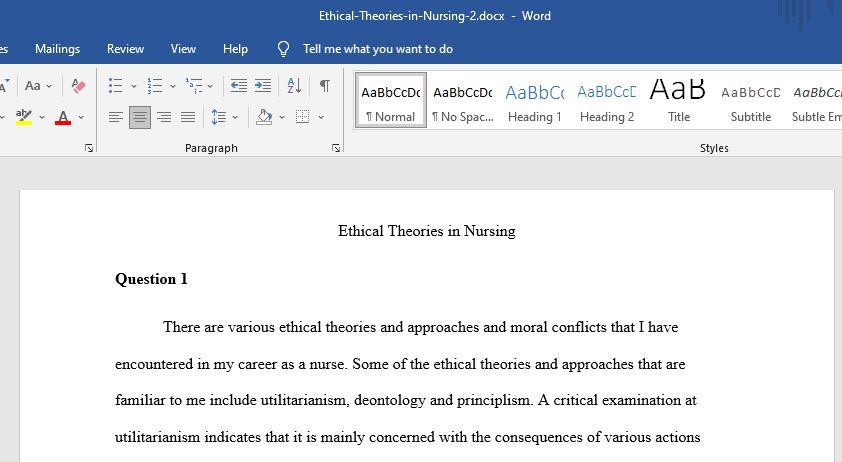
Task: Click the Numbering list icon
Action: point(155,85)
